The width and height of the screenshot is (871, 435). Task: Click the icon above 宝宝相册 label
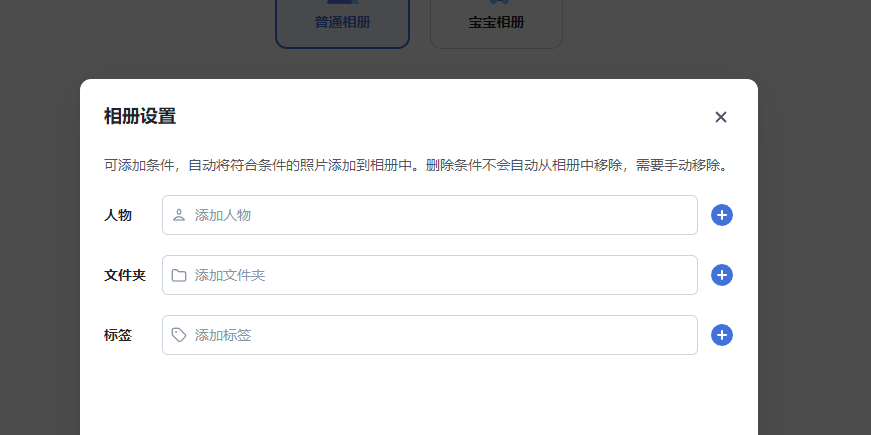[496, 3]
